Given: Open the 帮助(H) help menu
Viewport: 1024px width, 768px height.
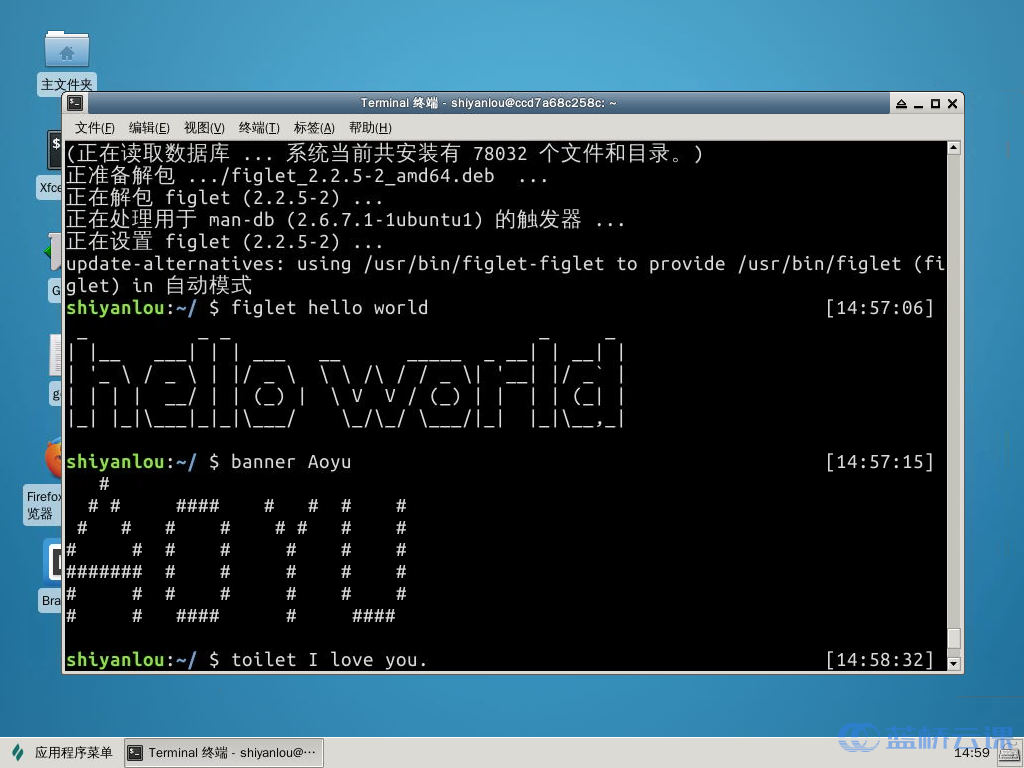Looking at the screenshot, I should click(x=369, y=128).
